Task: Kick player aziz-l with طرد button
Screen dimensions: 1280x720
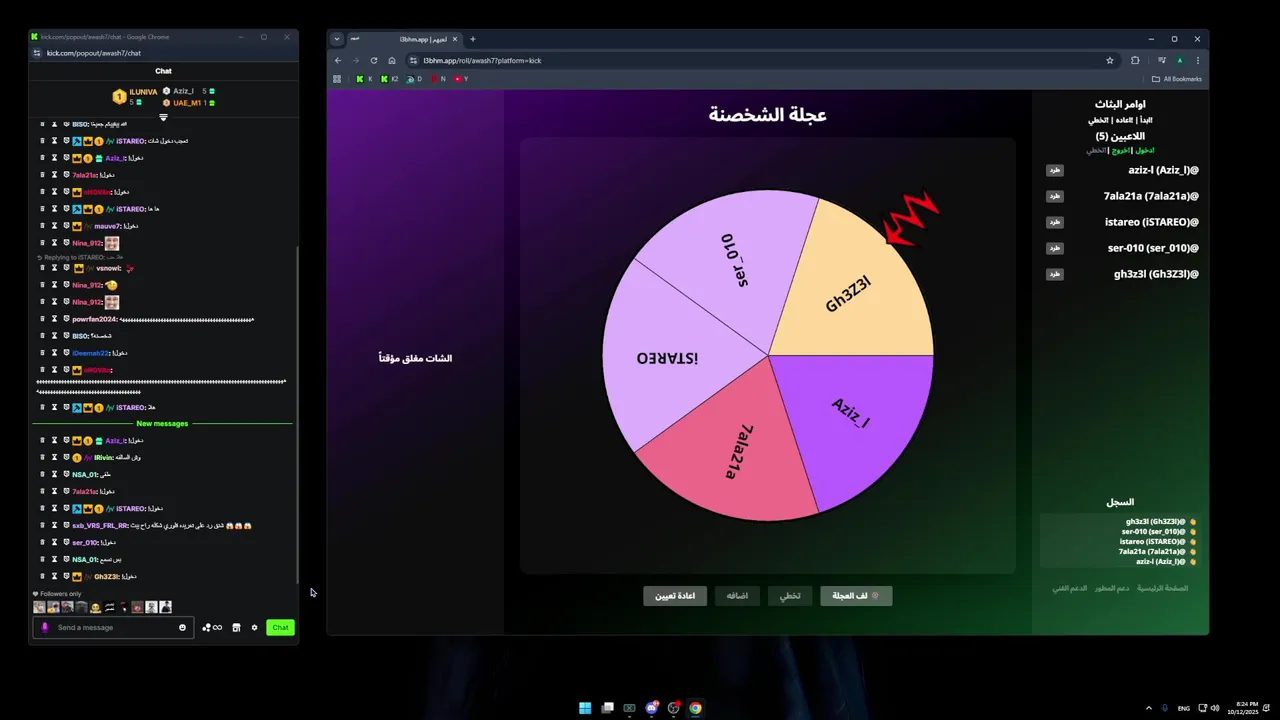Action: (x=1055, y=171)
